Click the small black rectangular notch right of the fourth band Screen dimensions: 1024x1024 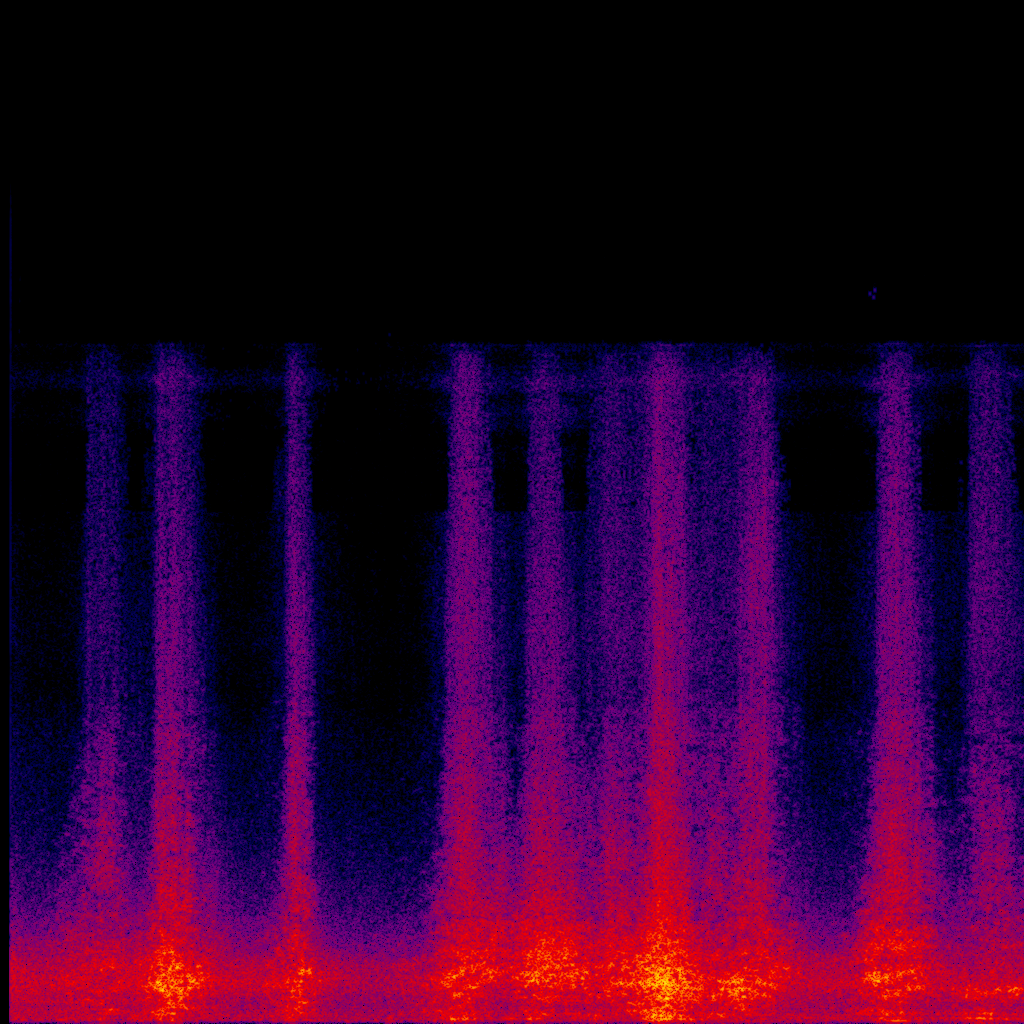pos(509,470)
